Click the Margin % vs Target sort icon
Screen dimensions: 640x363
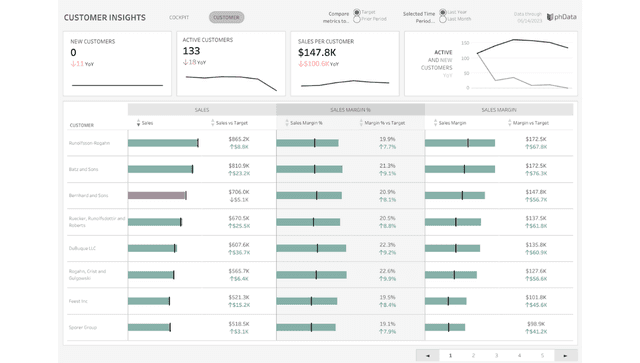tap(361, 123)
